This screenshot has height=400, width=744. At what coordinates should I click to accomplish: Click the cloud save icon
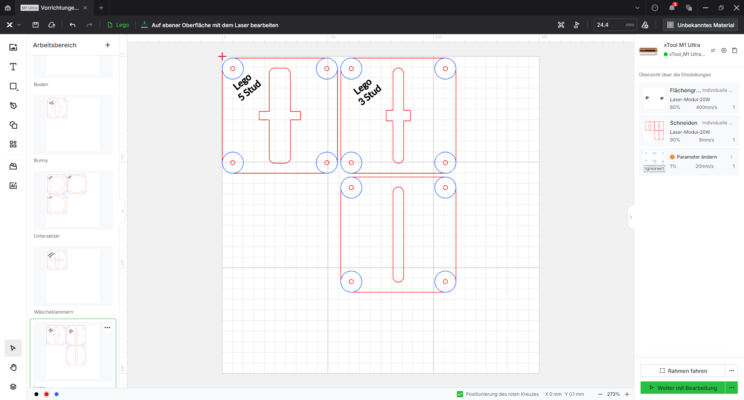(x=52, y=25)
